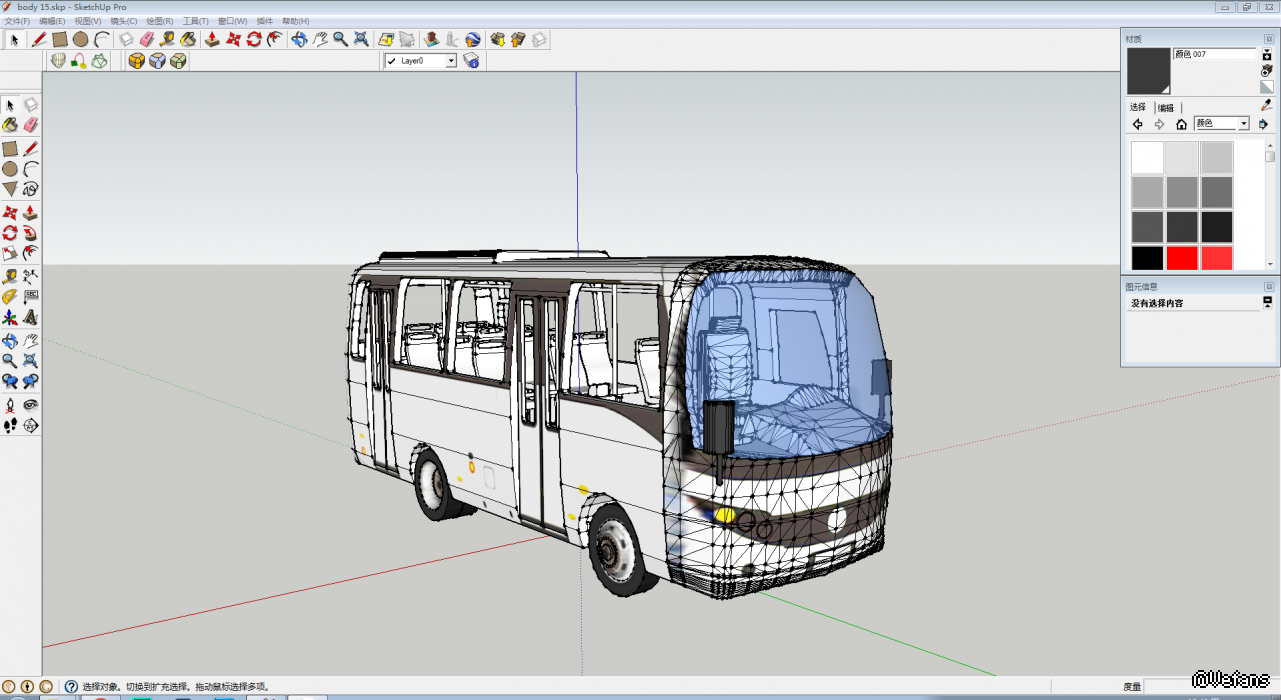Open the 窗口(W) menu
The image size is (1281, 700).
coord(233,21)
